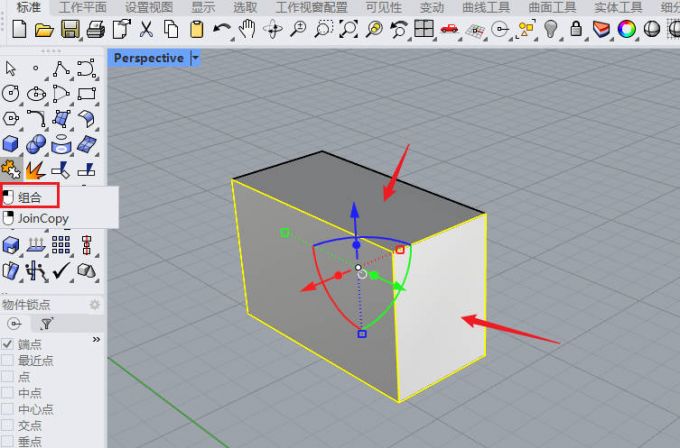The width and height of the screenshot is (680, 448).
Task: Save the model with the floppy disk icon
Action: coord(69,29)
